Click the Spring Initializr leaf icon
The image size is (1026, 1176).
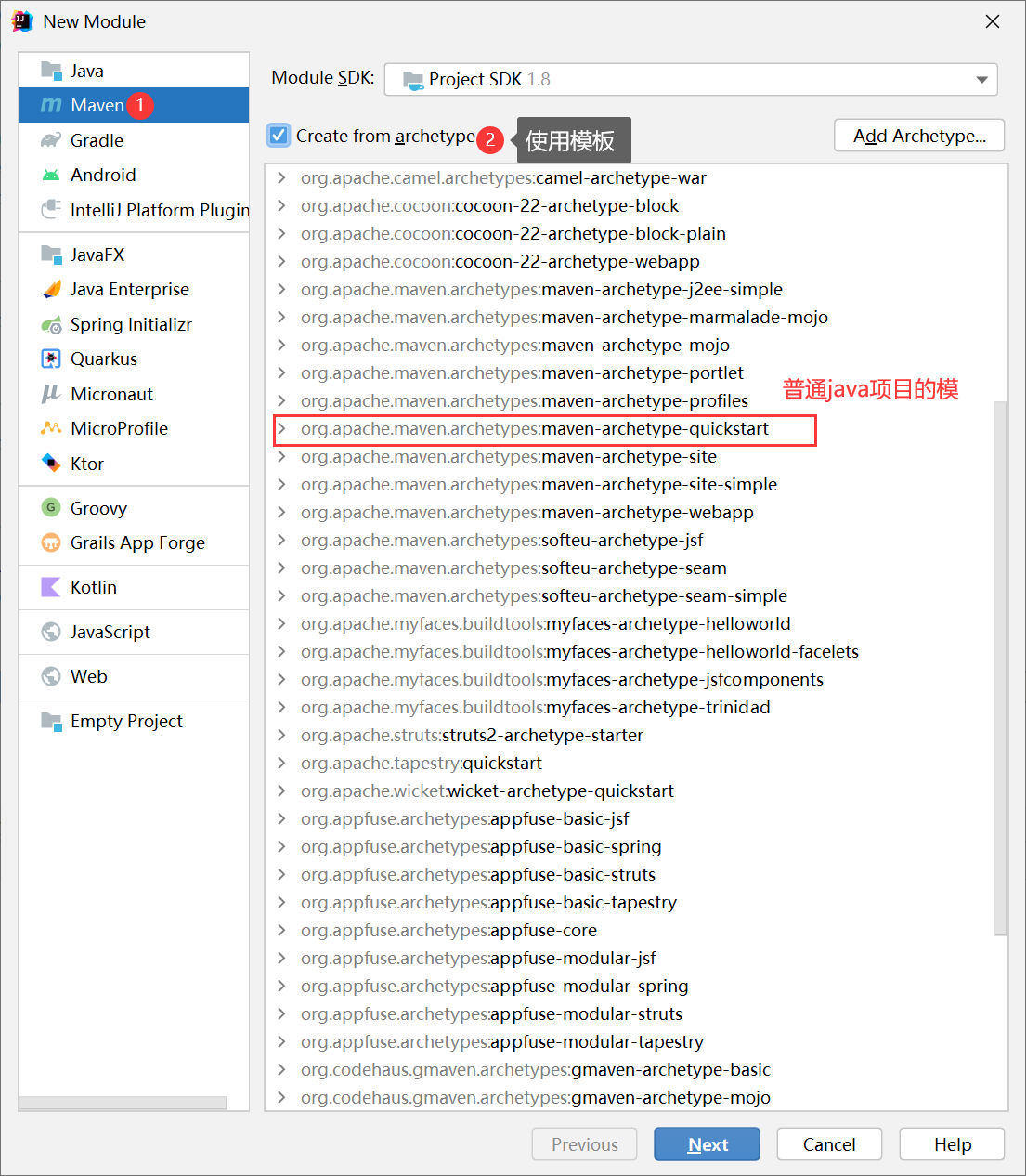[x=51, y=324]
